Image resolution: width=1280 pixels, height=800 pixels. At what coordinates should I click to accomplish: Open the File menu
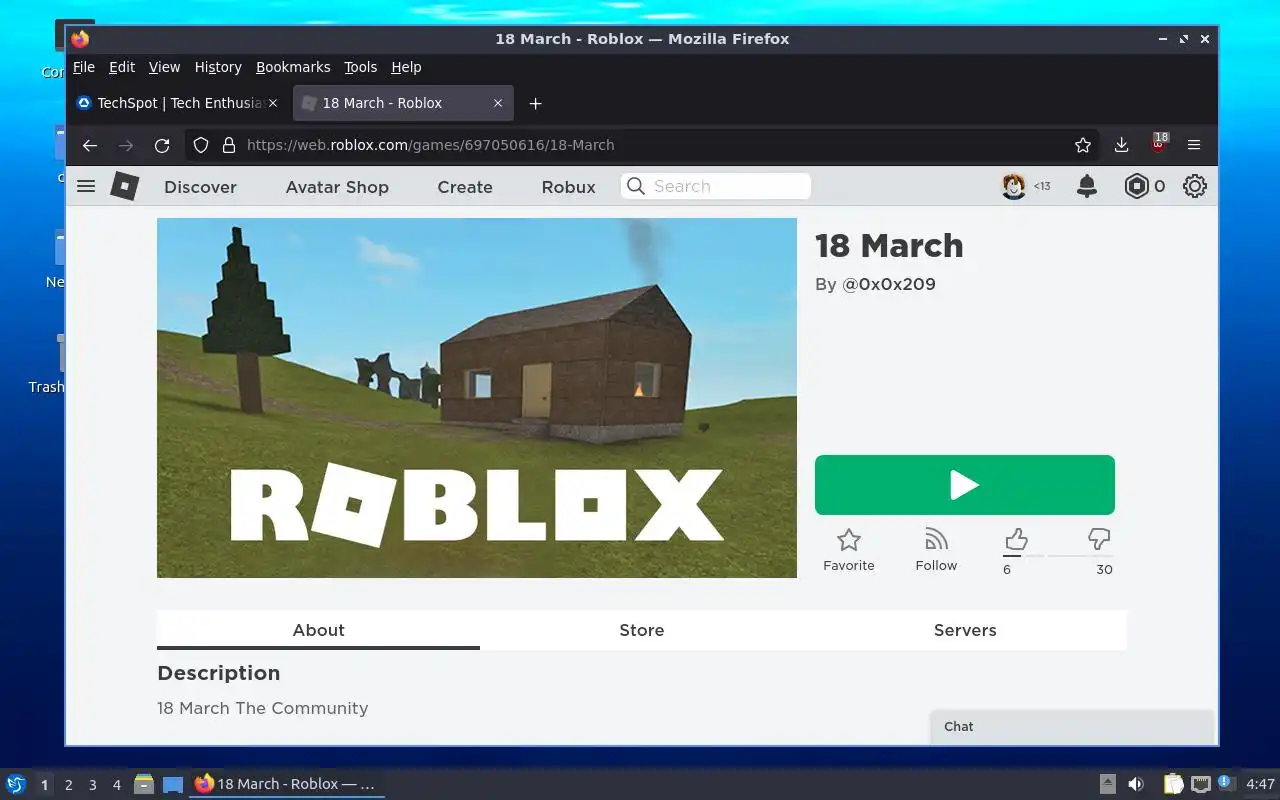tap(84, 67)
